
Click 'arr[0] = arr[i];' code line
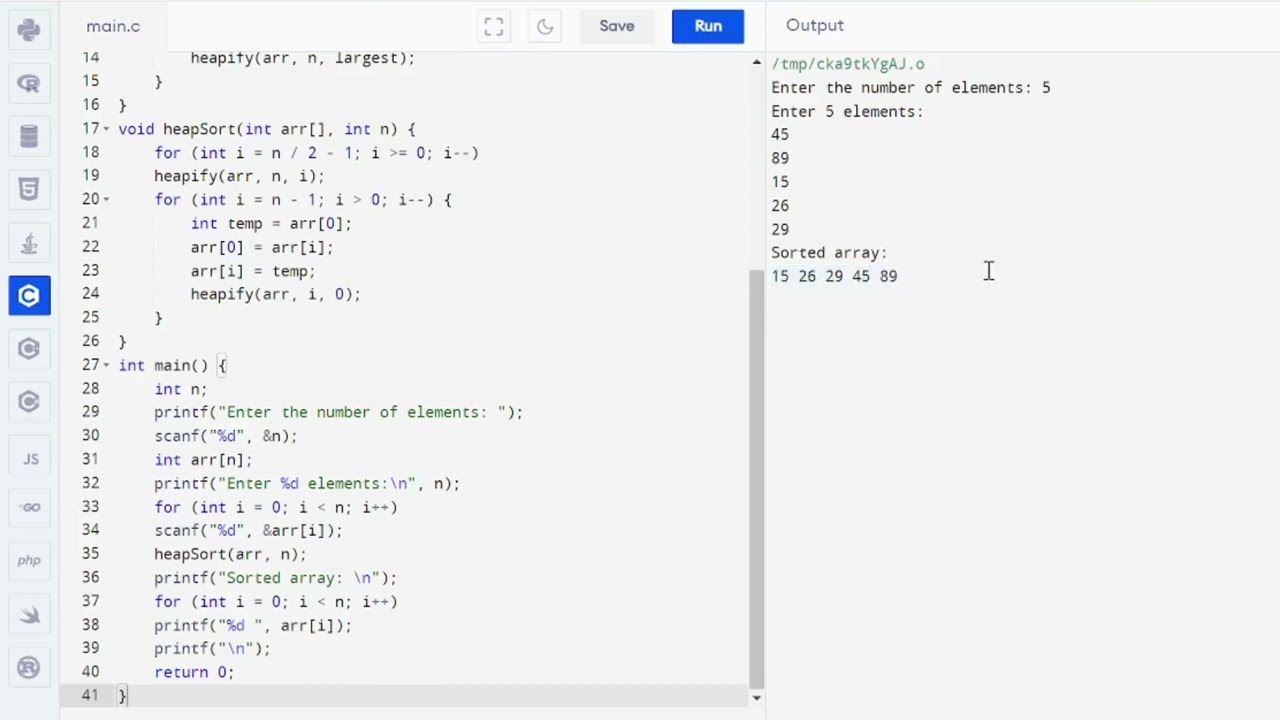click(x=262, y=247)
